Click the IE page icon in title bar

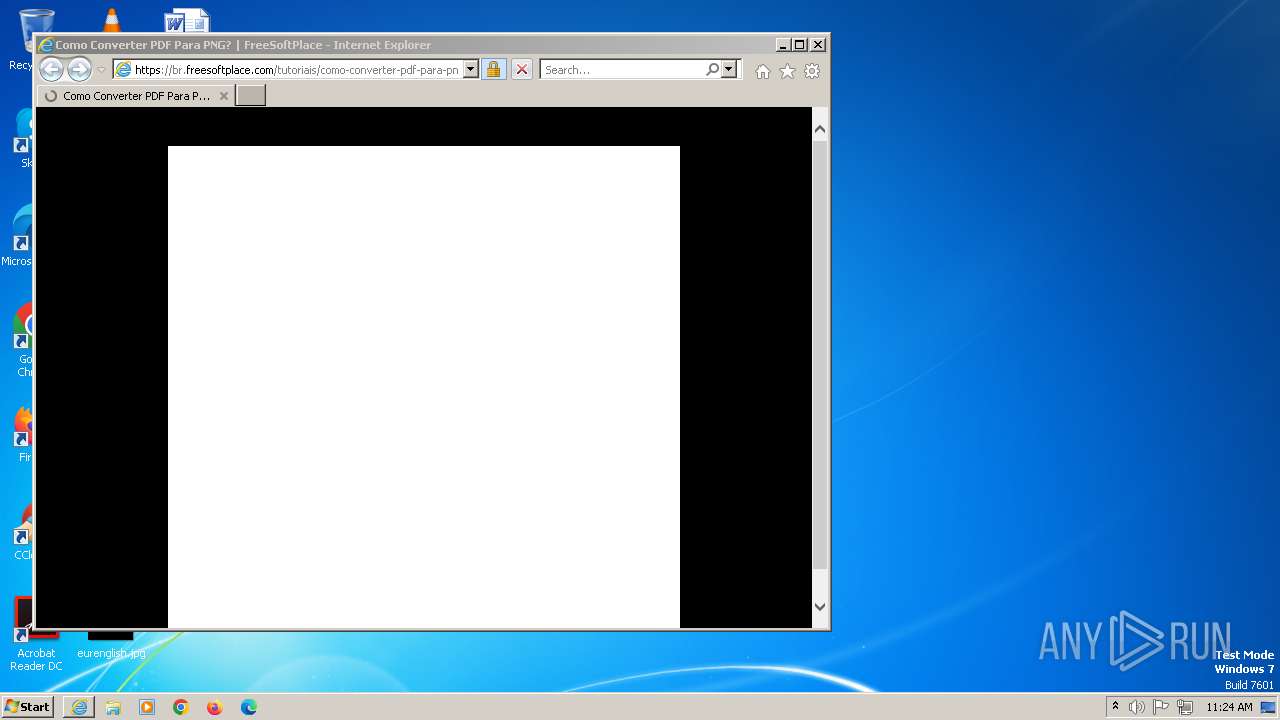click(x=45, y=45)
